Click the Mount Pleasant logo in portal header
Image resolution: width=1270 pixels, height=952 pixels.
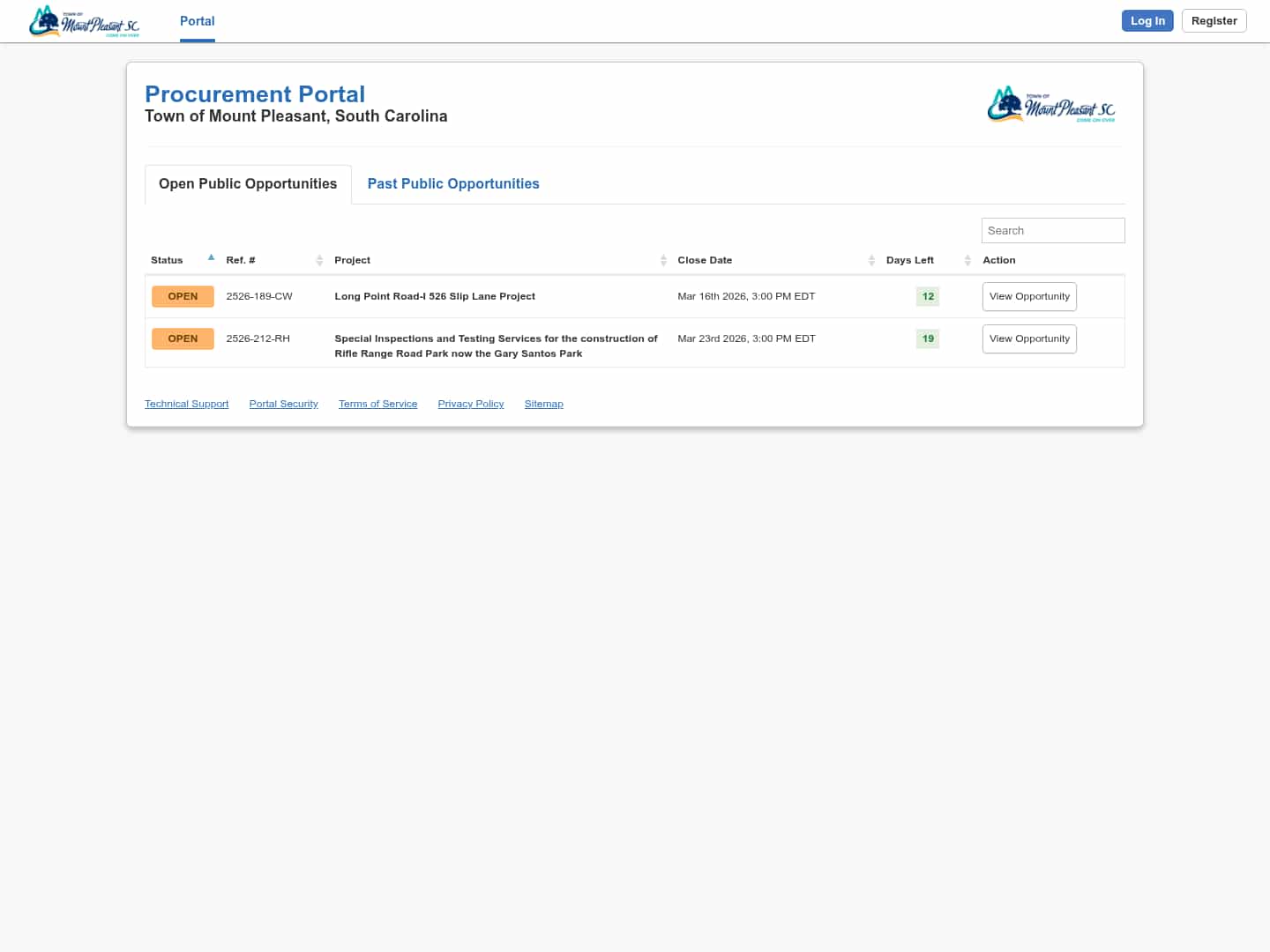(1051, 105)
